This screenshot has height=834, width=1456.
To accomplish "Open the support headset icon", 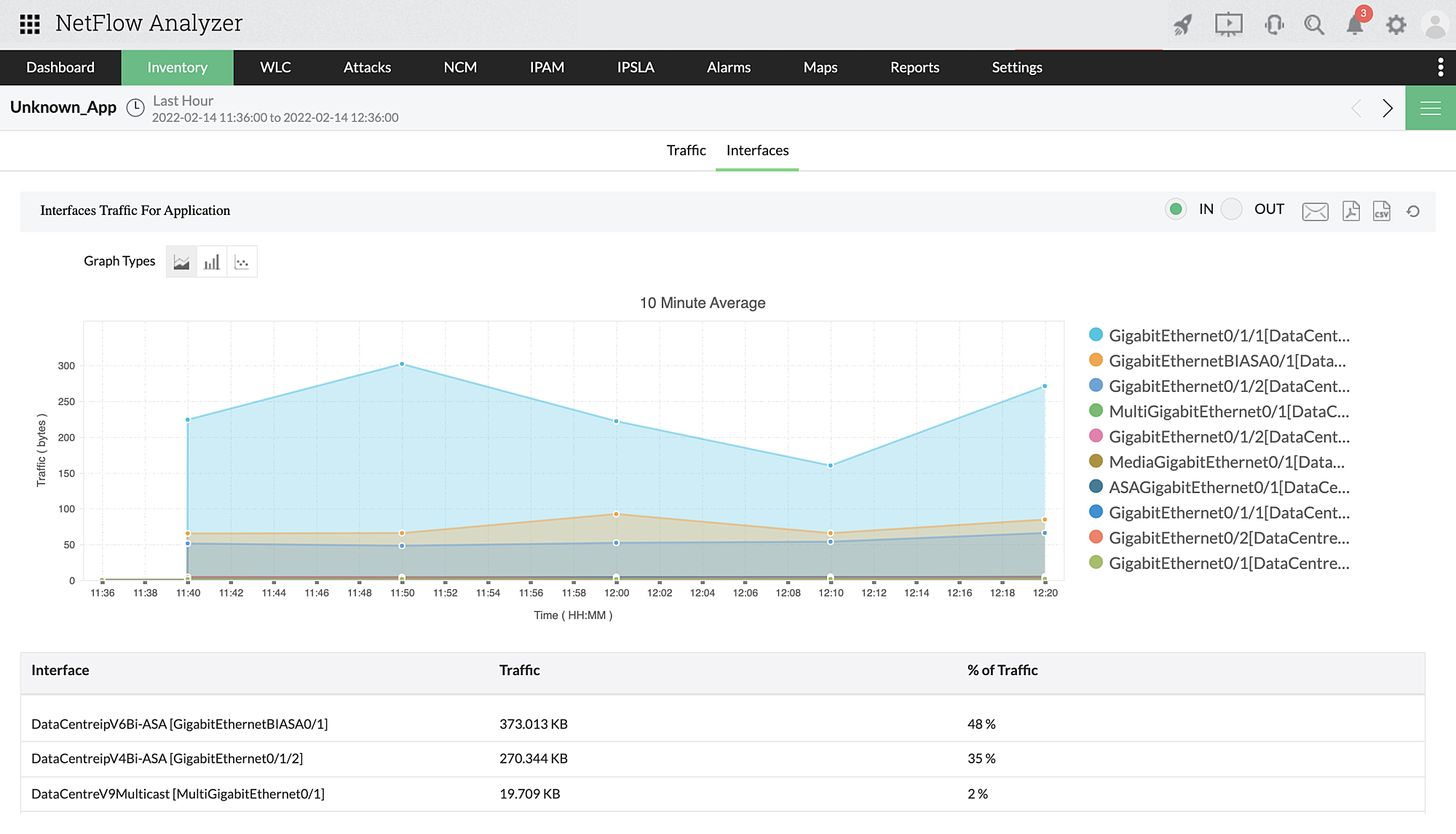I will [1273, 24].
